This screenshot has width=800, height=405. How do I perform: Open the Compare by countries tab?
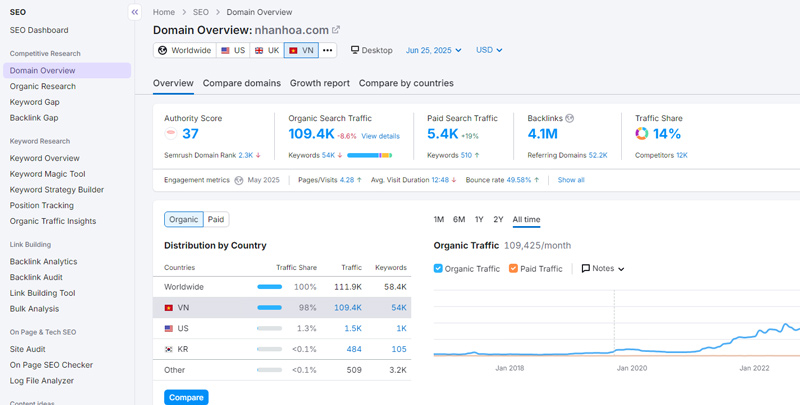406,83
